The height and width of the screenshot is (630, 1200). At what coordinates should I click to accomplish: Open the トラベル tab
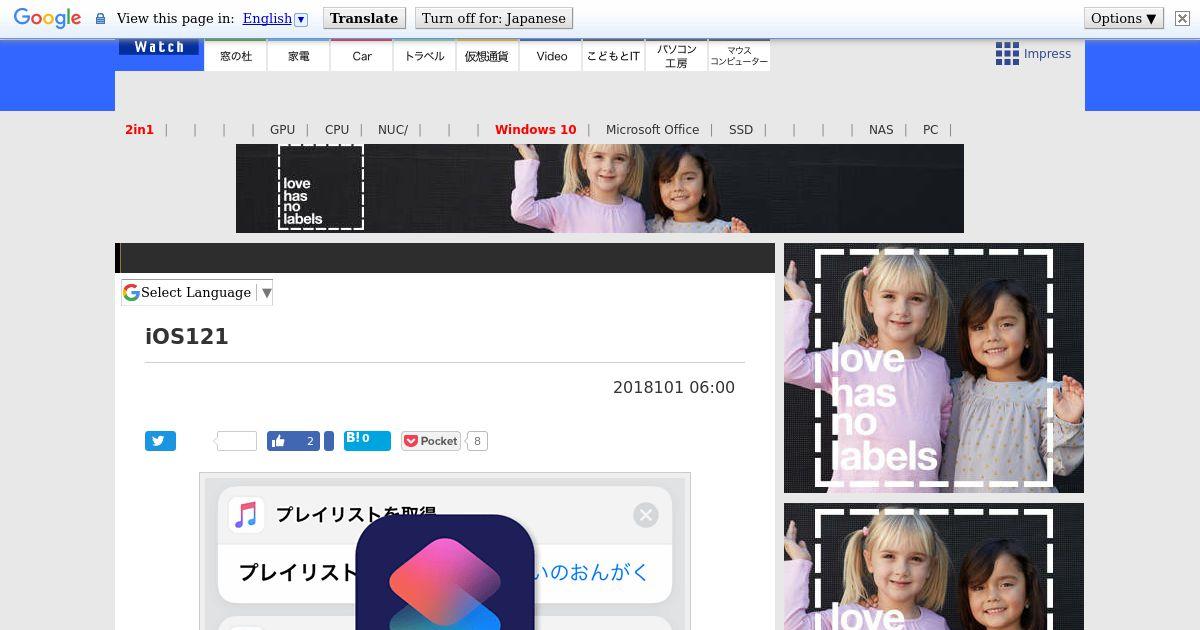(425, 56)
